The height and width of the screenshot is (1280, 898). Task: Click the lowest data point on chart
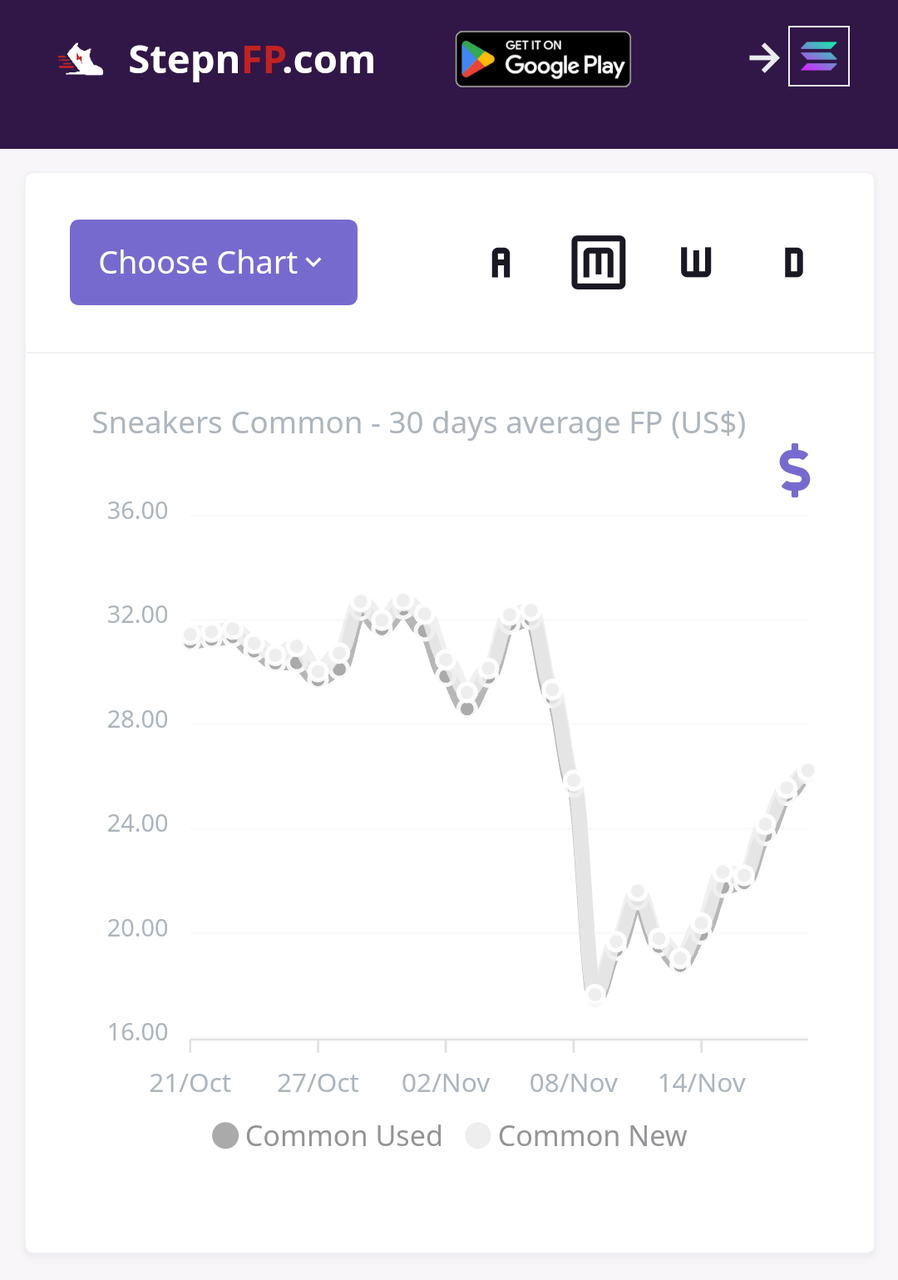(x=596, y=994)
